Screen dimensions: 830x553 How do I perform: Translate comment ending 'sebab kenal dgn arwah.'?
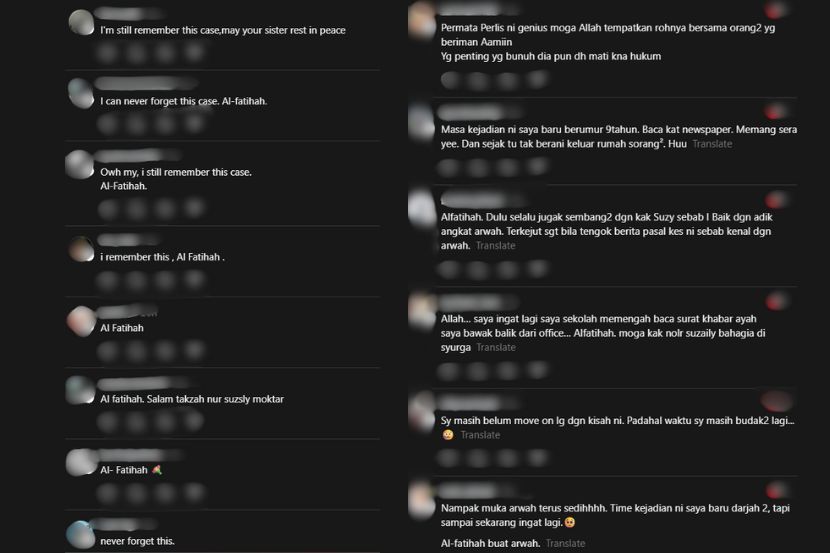pyautogui.click(x=495, y=246)
